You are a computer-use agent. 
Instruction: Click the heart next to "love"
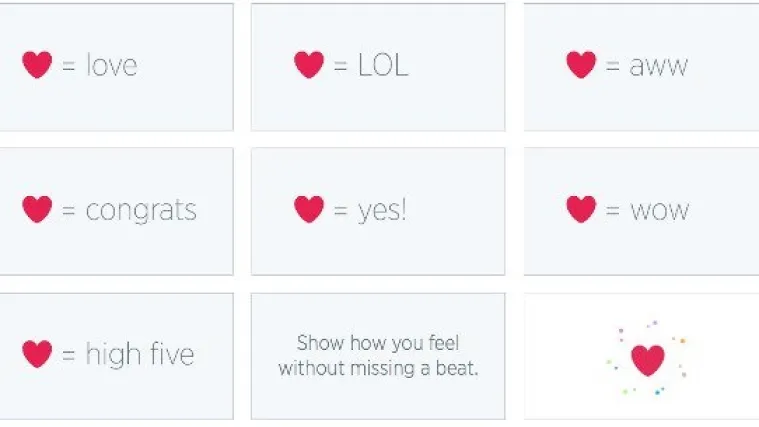point(37,65)
